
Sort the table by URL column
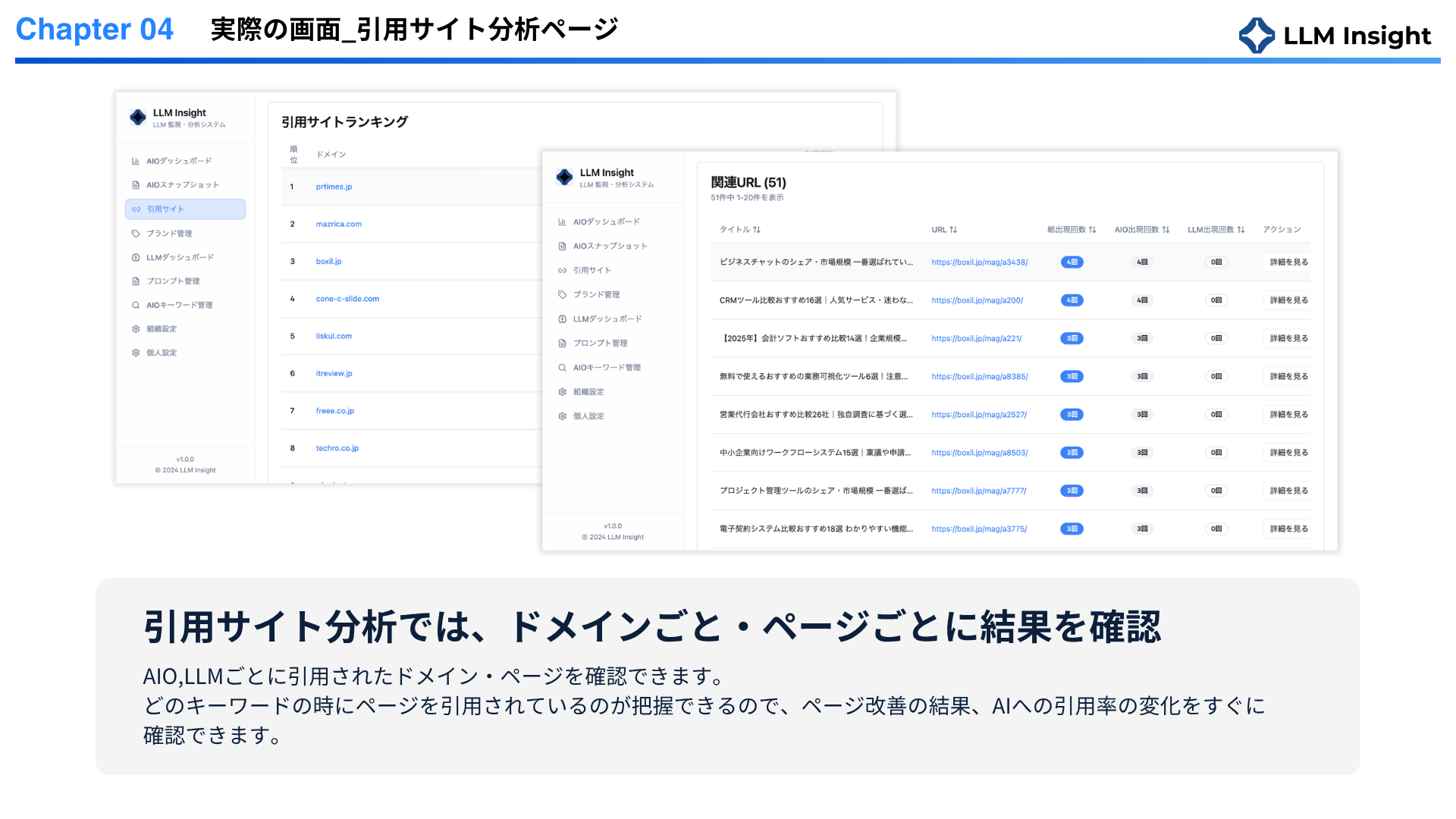944,230
